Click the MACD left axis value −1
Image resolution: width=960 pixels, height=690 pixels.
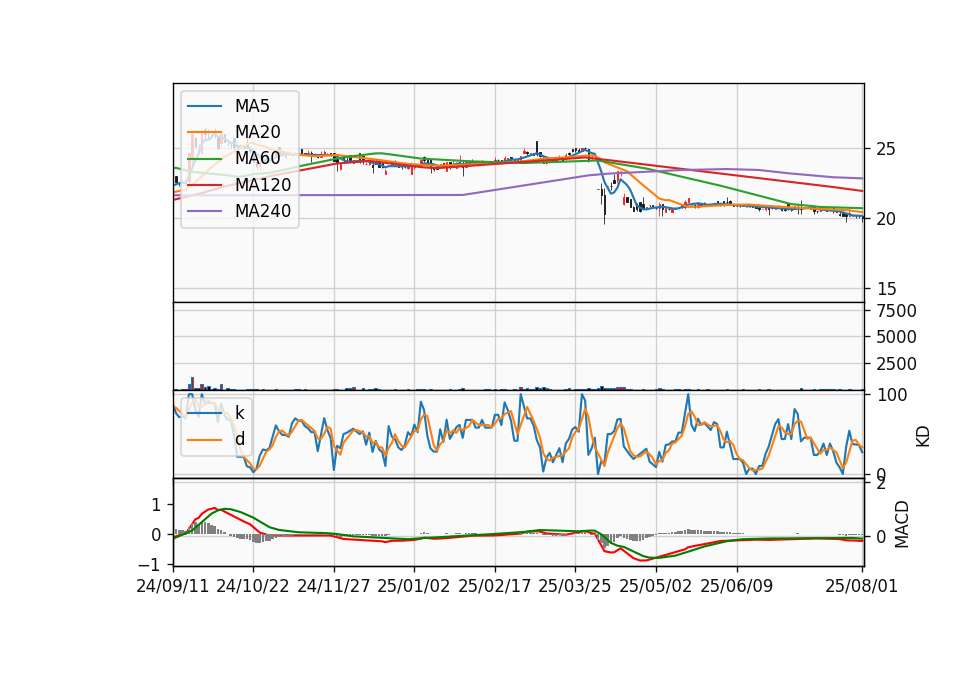pyautogui.click(x=151, y=564)
